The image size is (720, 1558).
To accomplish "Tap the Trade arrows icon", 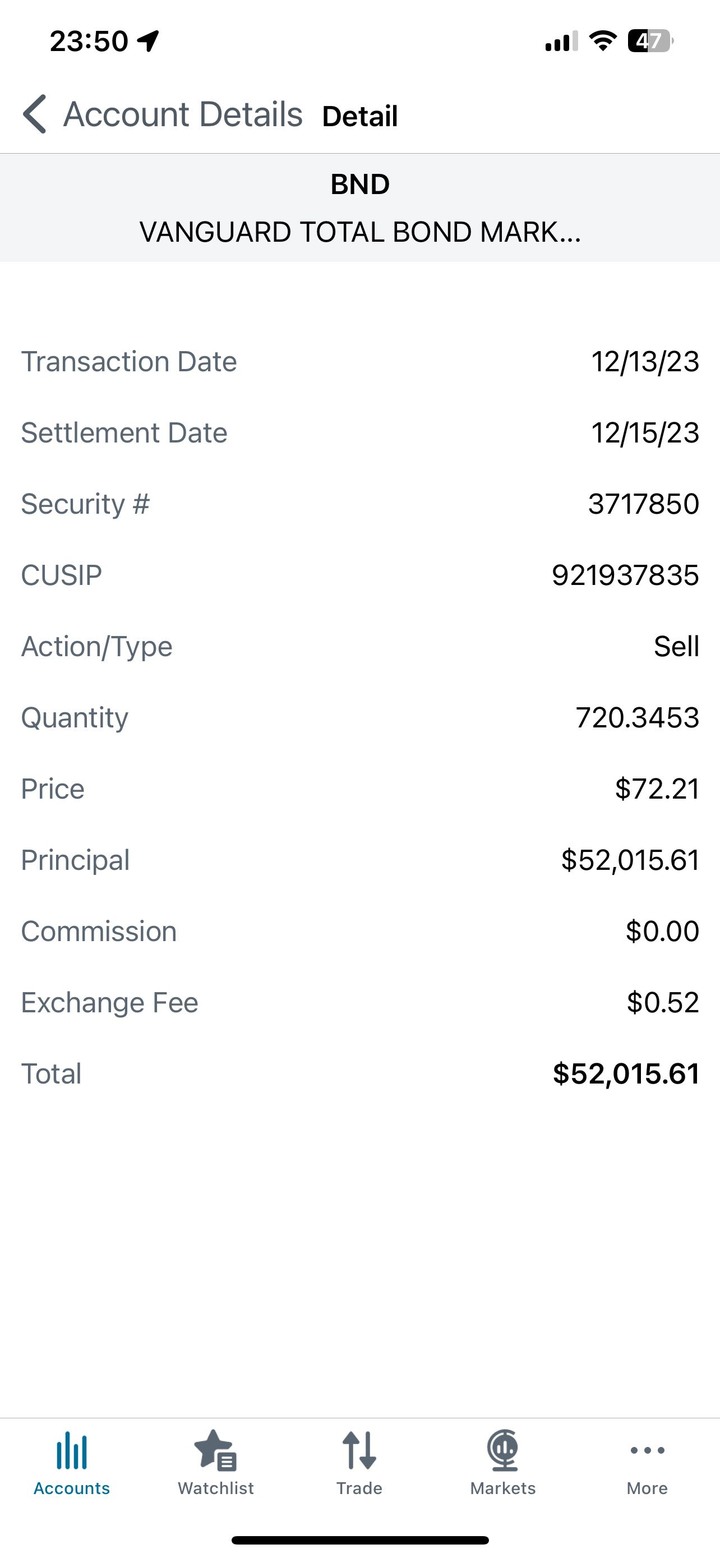I will click(x=359, y=1450).
